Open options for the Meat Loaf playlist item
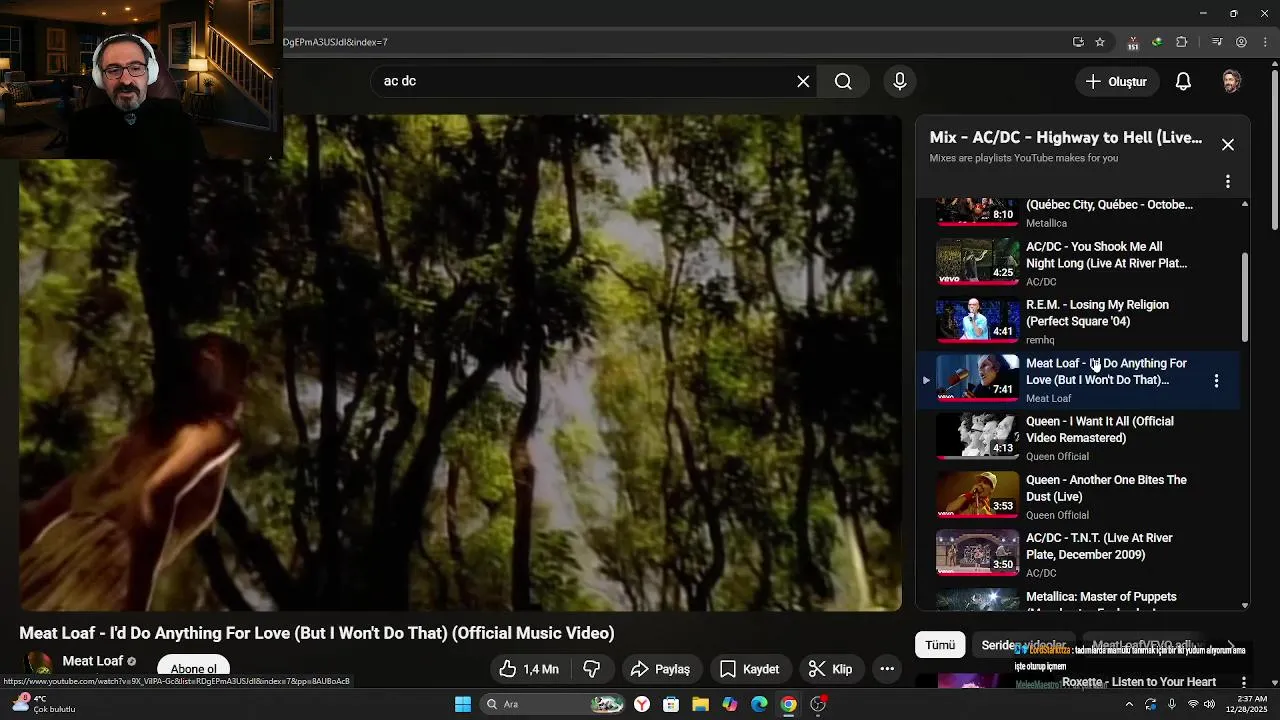This screenshot has height=720, width=1280. click(1216, 381)
